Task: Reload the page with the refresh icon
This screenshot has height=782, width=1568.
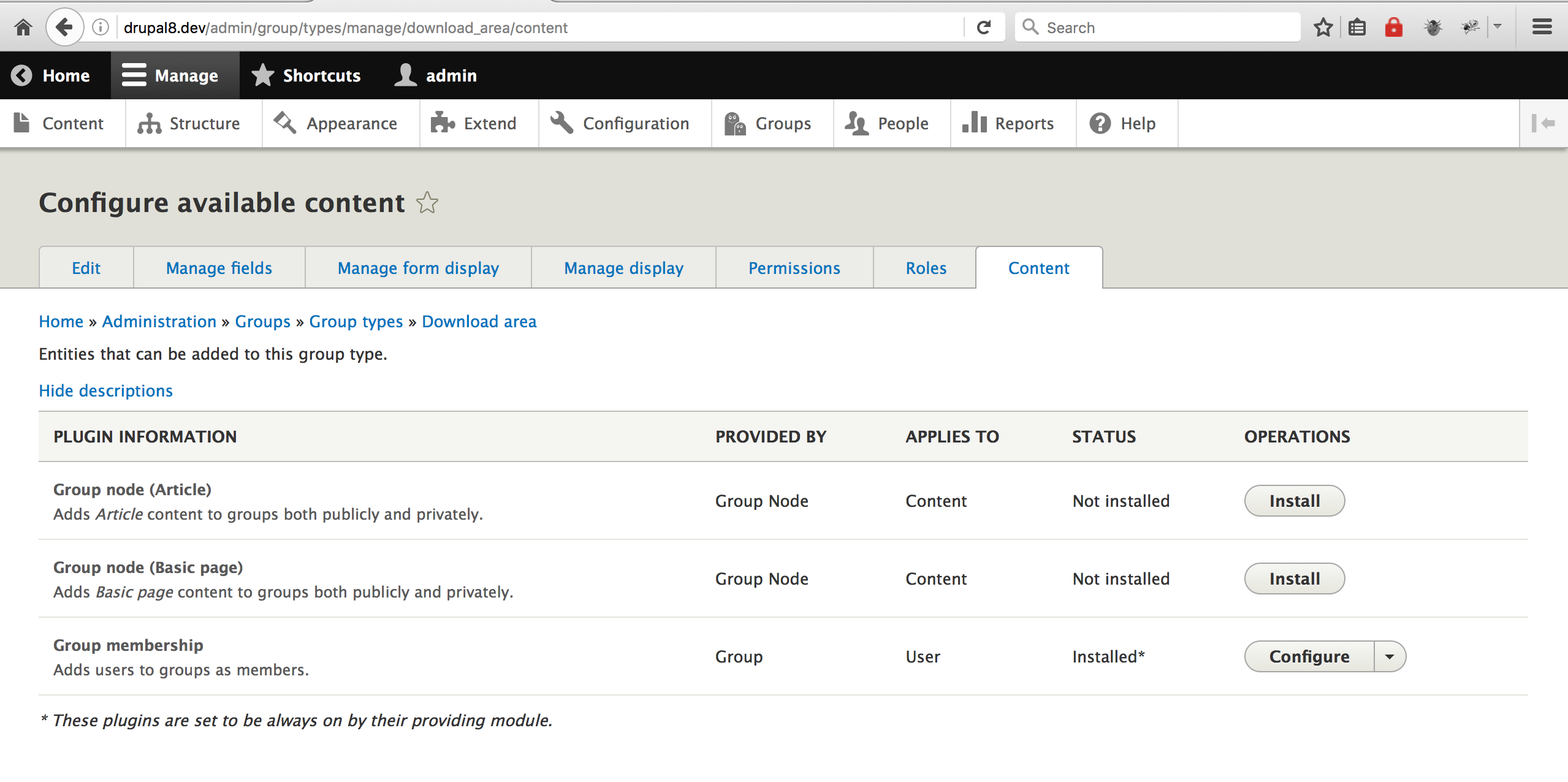Action: tap(983, 28)
